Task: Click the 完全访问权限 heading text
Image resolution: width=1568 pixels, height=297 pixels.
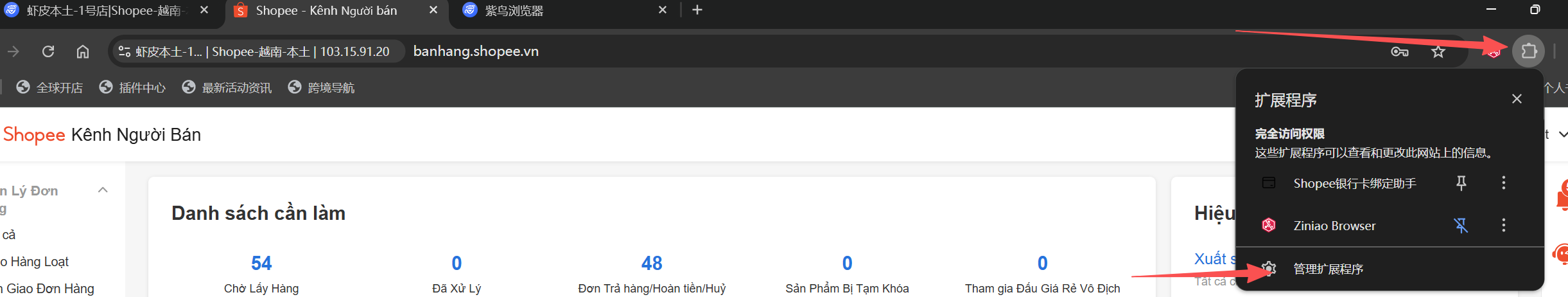Action: pos(1289,134)
